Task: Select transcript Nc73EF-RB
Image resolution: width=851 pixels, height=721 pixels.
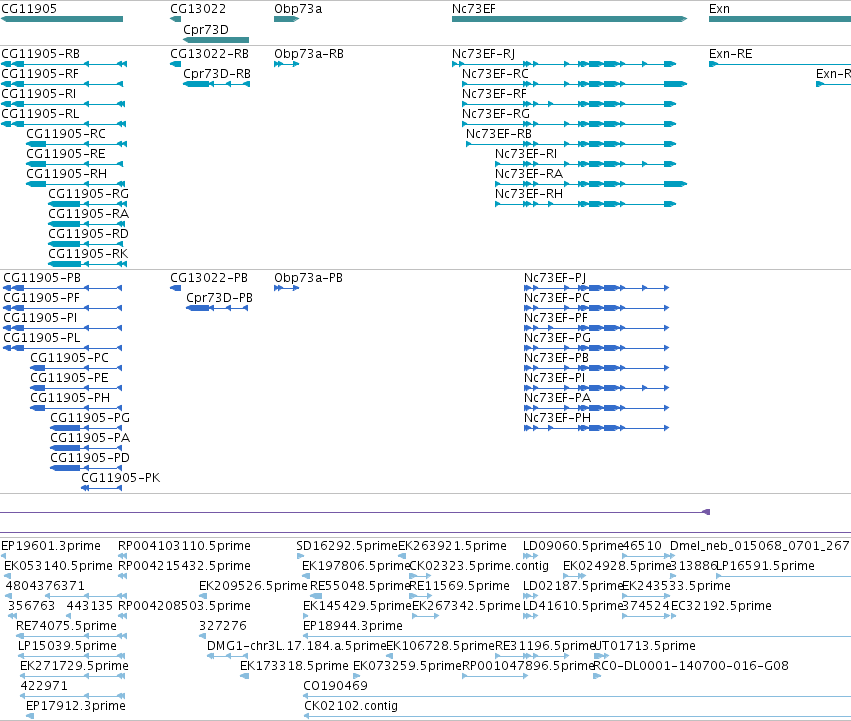Action: click(x=571, y=144)
